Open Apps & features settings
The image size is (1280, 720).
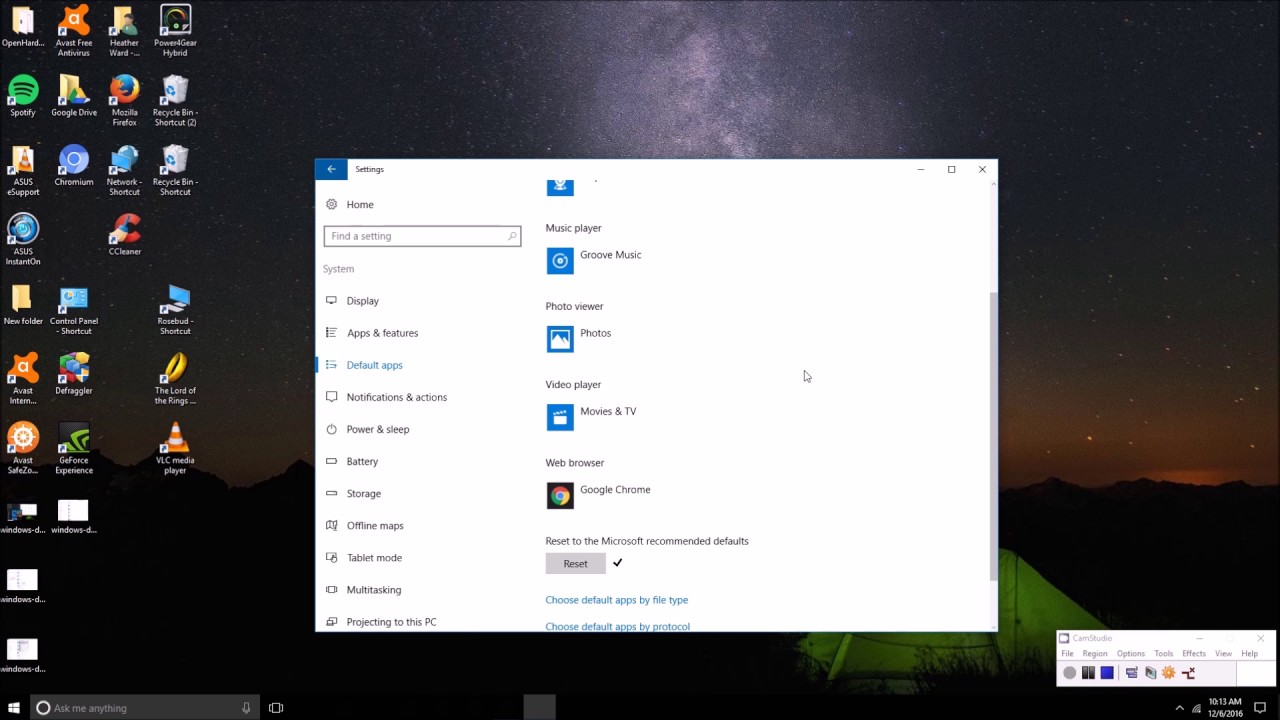click(382, 333)
